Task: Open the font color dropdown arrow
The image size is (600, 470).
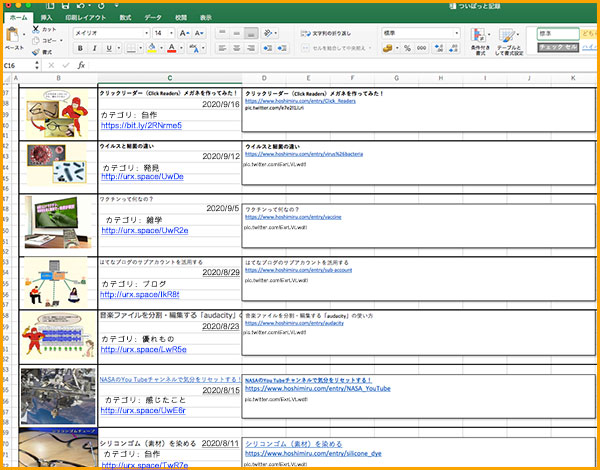Action: click(181, 48)
